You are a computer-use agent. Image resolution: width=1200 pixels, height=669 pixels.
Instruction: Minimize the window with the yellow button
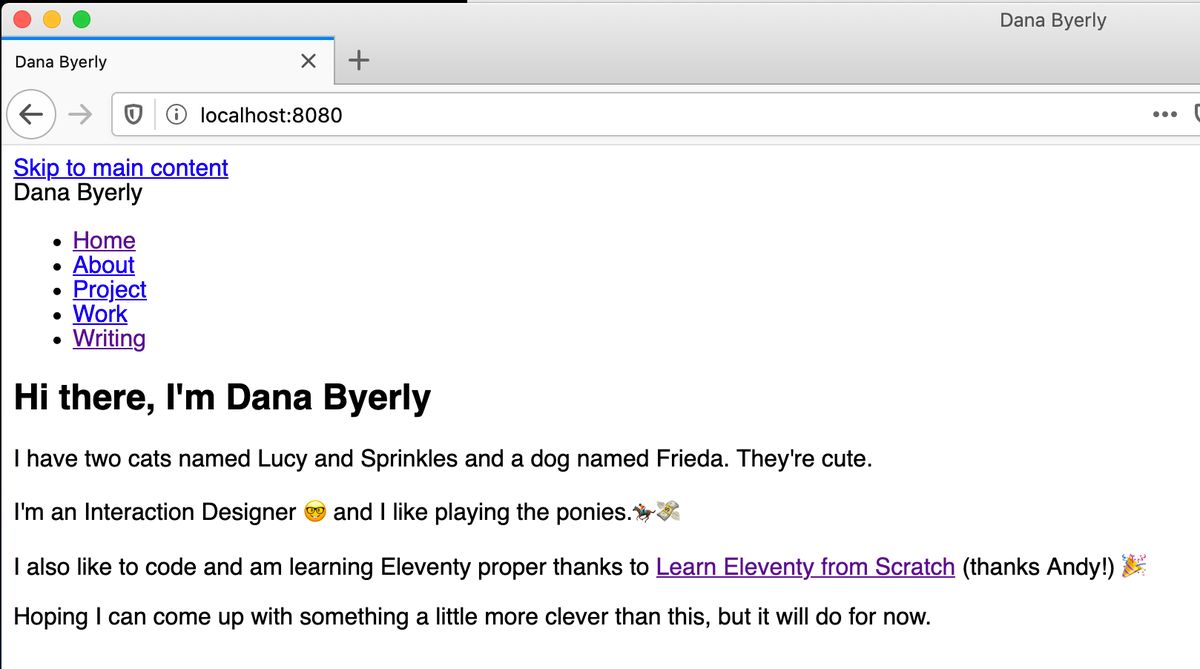pyautogui.click(x=51, y=20)
